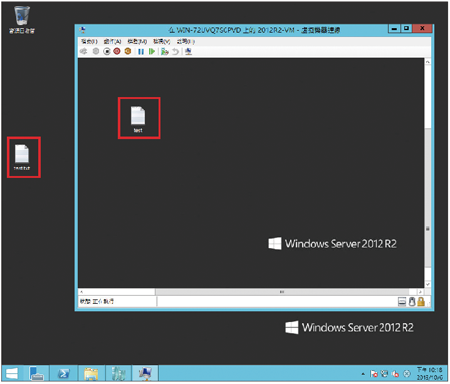The image size is (450, 384).
Task: Click the VM connection window title icon
Action: pos(83,30)
